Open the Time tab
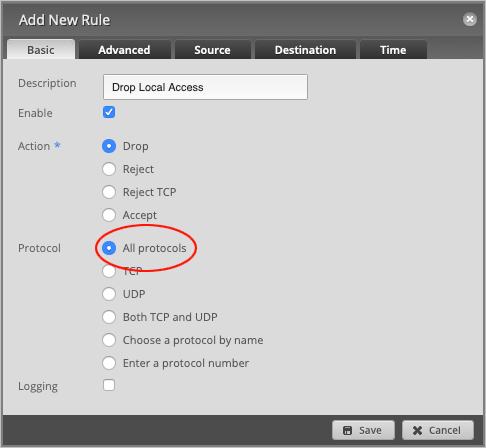The image size is (486, 448). tap(393, 50)
